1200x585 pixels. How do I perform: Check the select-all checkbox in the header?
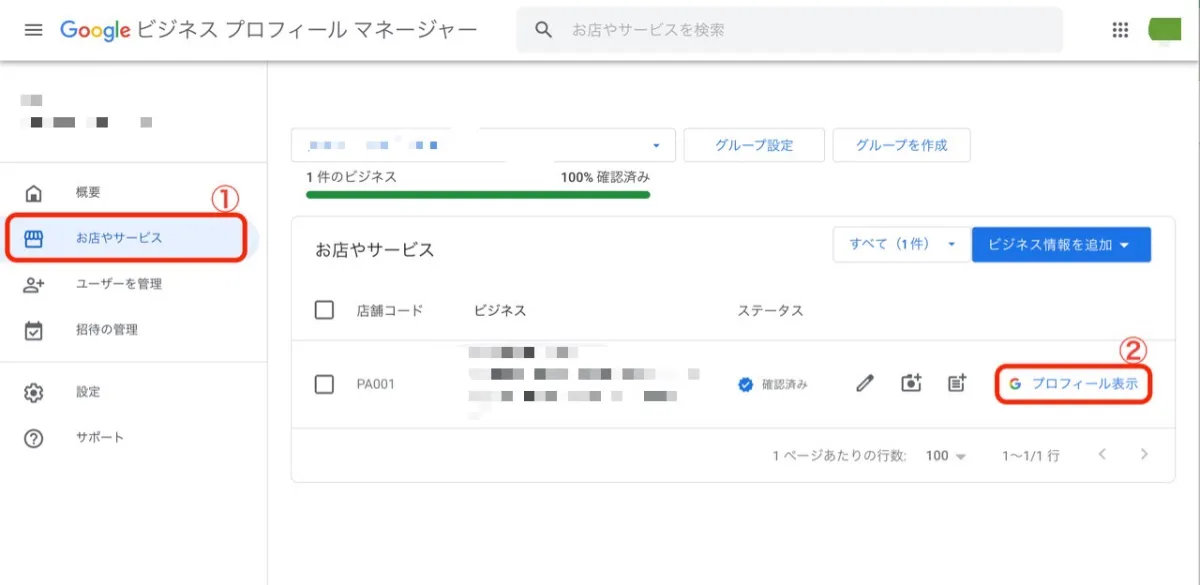coord(324,310)
